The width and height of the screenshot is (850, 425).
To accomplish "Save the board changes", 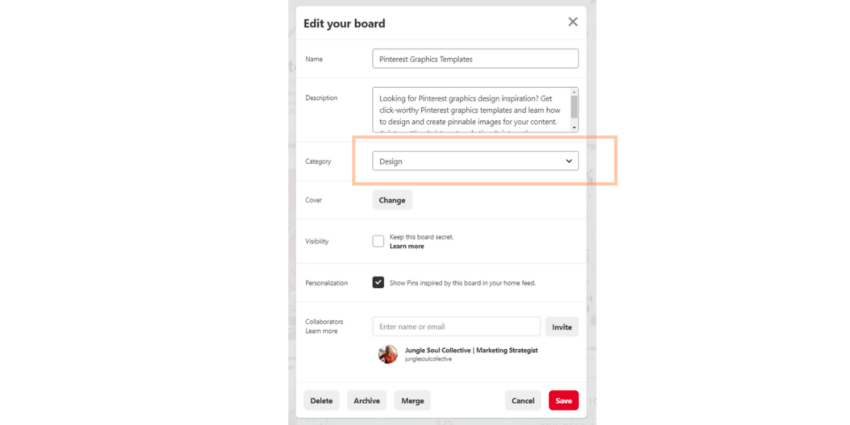I will [x=563, y=401].
